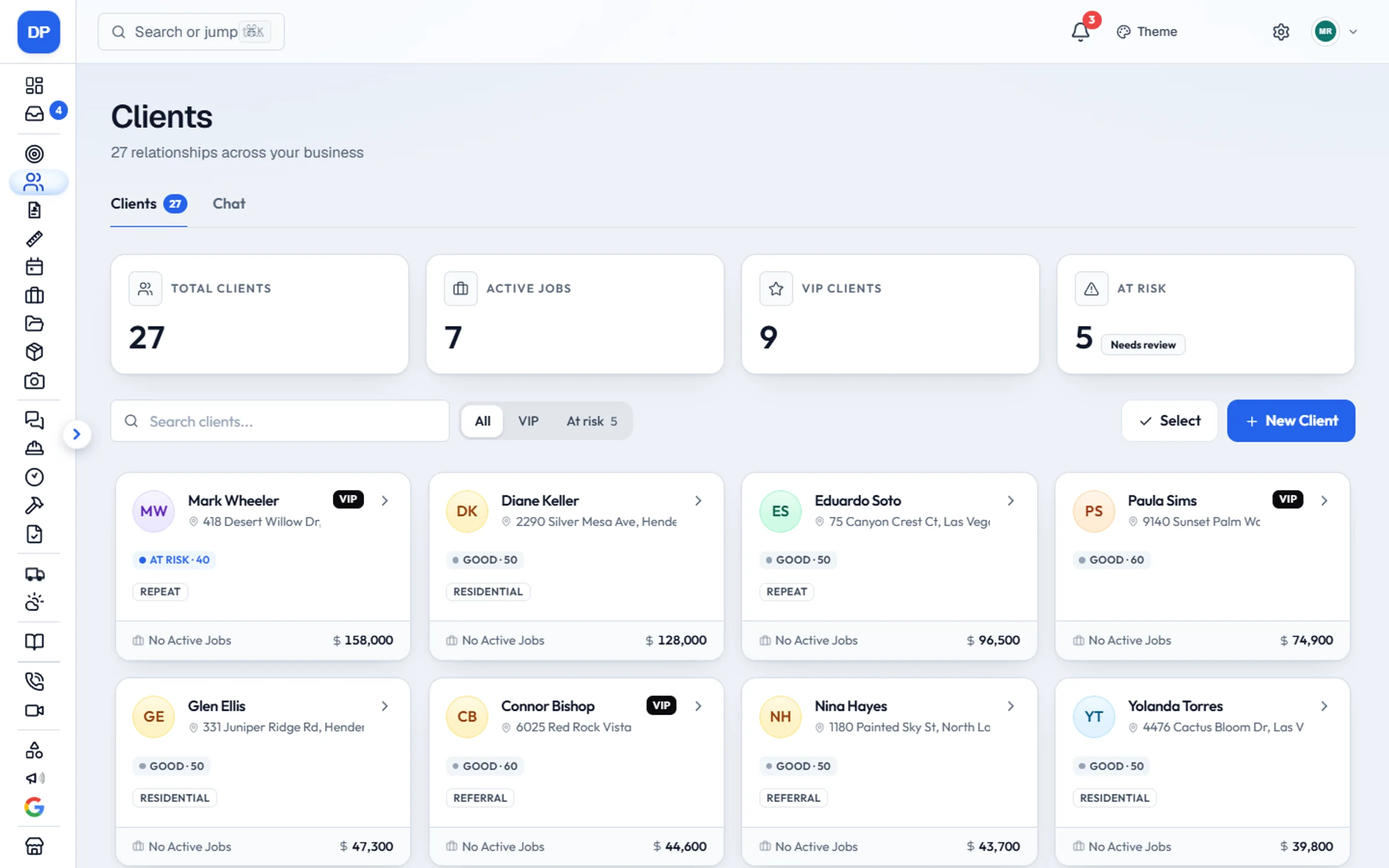
Task: Click the New Client button
Action: pos(1291,421)
